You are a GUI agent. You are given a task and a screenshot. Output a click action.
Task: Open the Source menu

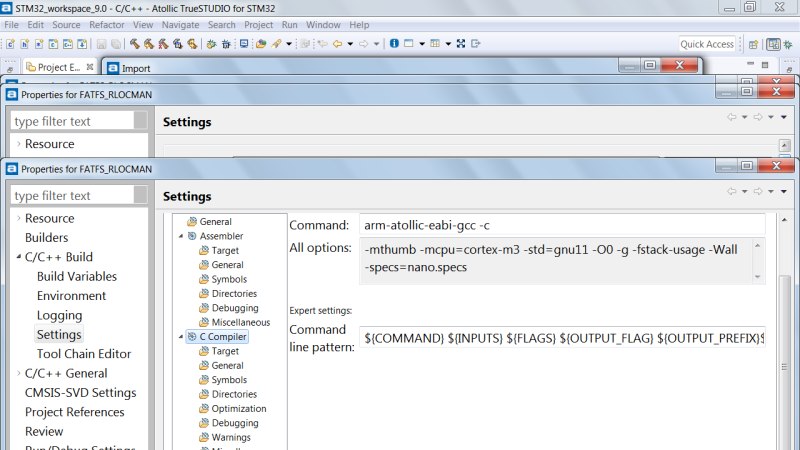[66, 24]
